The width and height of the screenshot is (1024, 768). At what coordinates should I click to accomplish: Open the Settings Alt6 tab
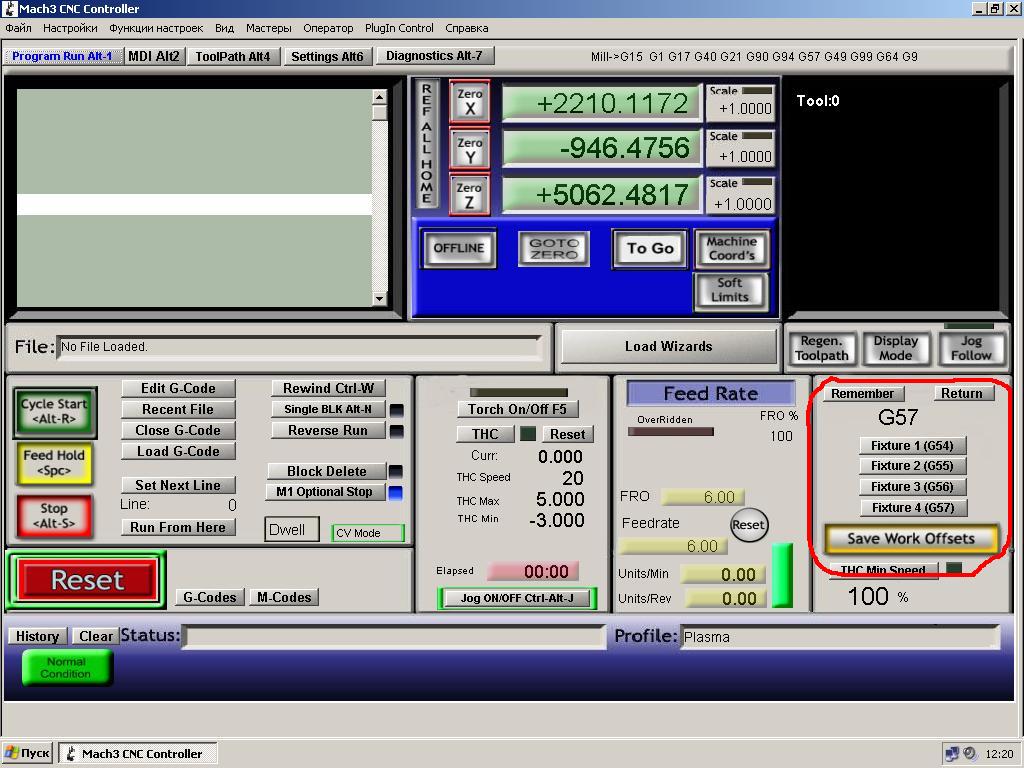coord(327,56)
